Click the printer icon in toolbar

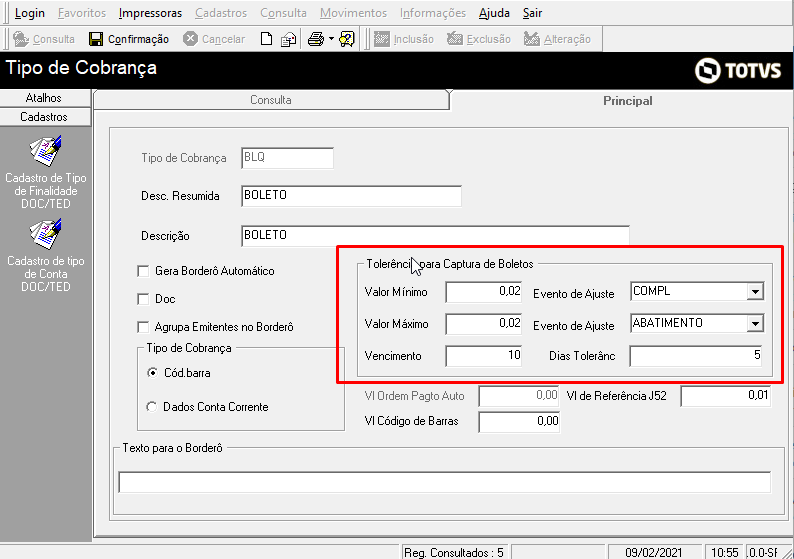pos(315,40)
